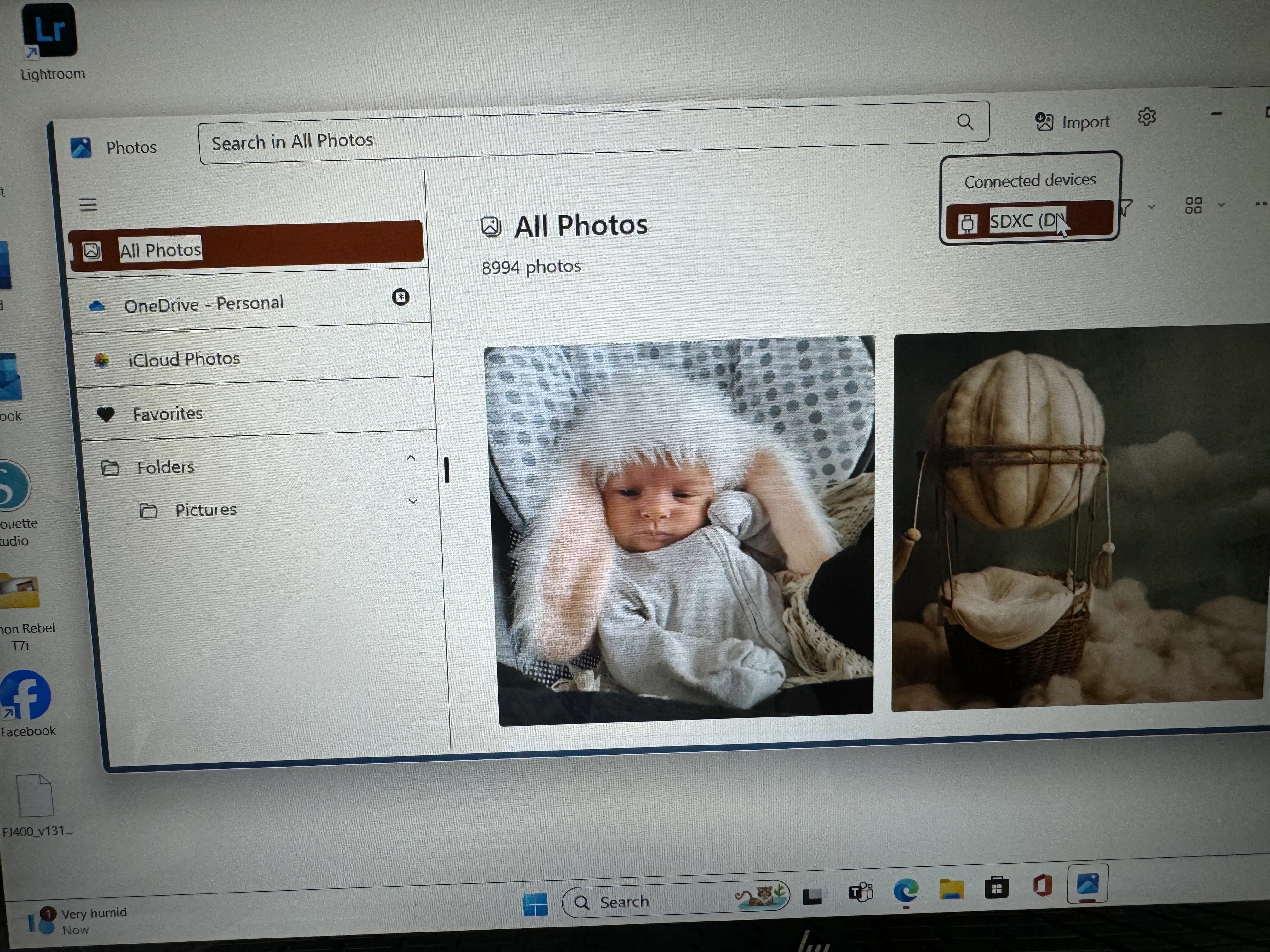This screenshot has height=952, width=1270.
Task: Toggle the hamburger navigation menu
Action: (x=88, y=204)
